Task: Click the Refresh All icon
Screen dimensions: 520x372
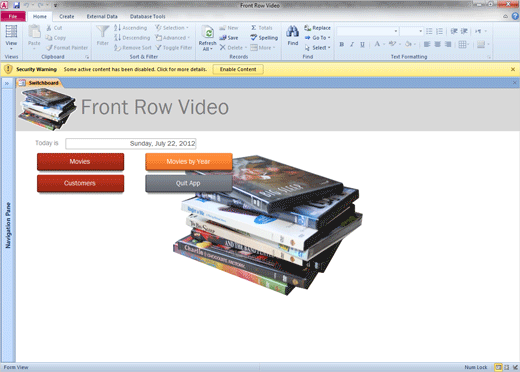Action: click(x=208, y=32)
